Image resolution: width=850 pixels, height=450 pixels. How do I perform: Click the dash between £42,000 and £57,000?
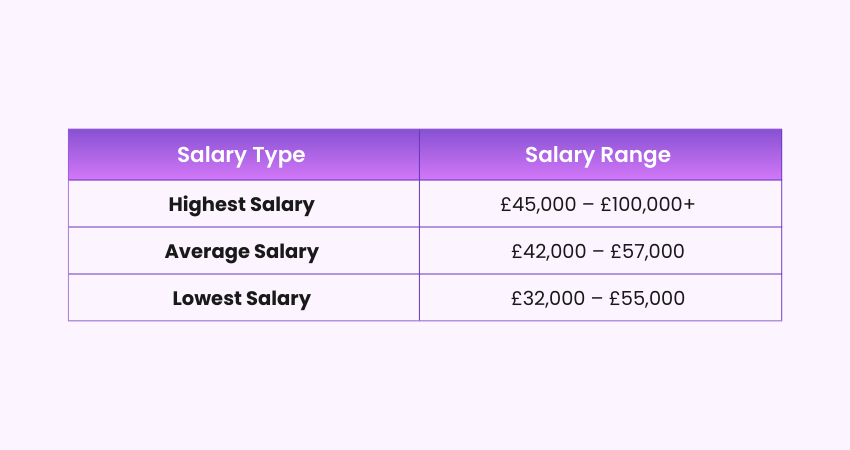coord(598,251)
